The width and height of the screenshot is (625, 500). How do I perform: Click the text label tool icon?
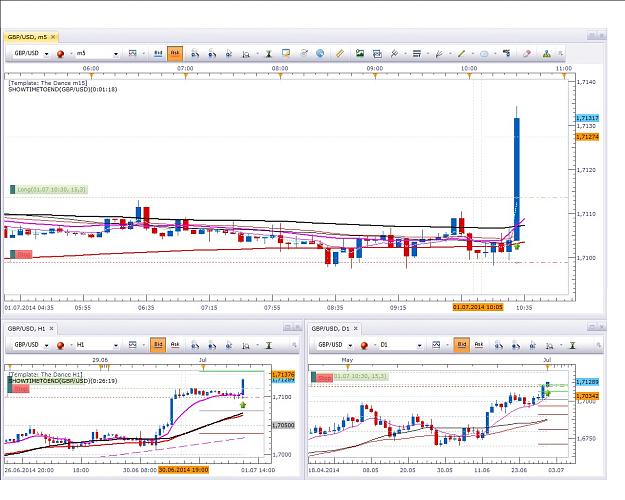507,53
